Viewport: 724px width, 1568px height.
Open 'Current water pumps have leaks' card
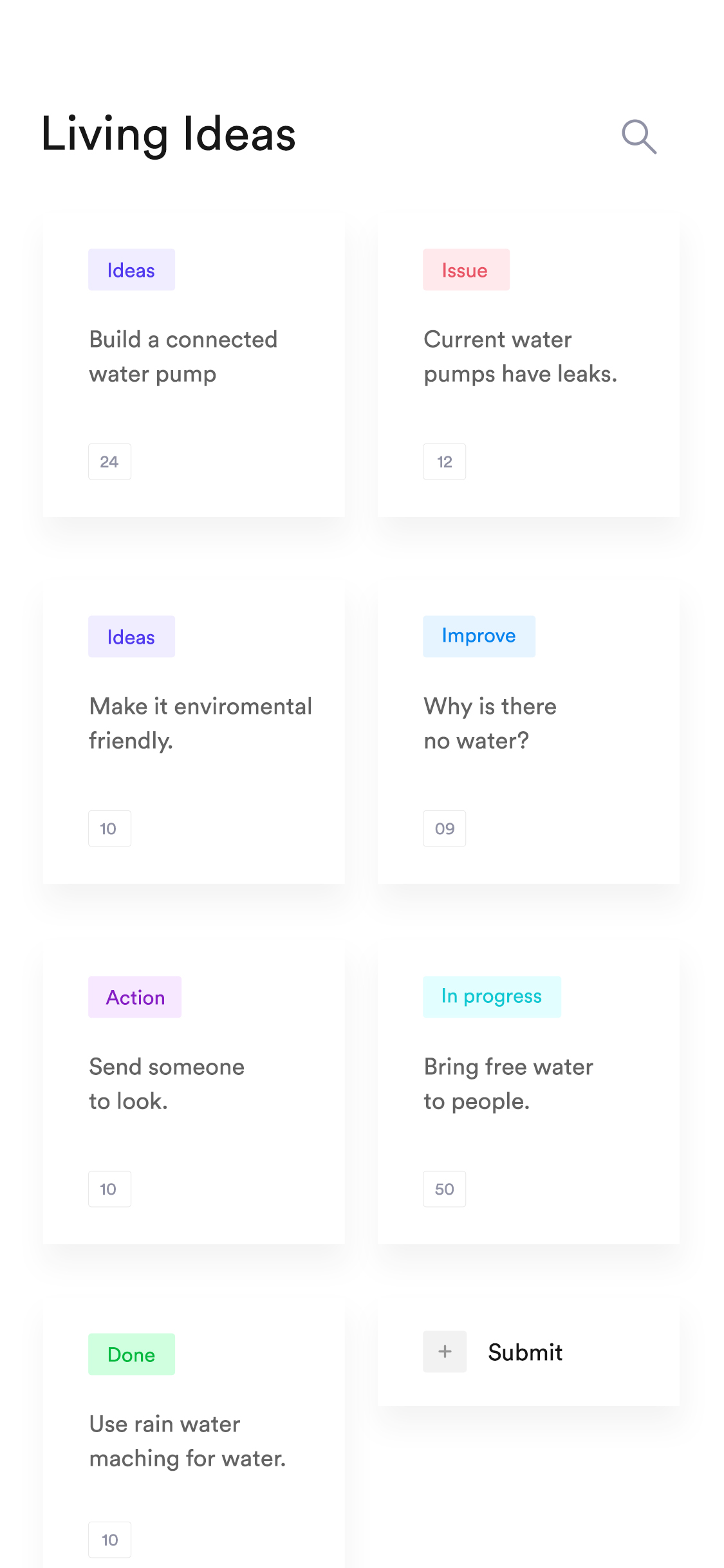click(x=528, y=366)
